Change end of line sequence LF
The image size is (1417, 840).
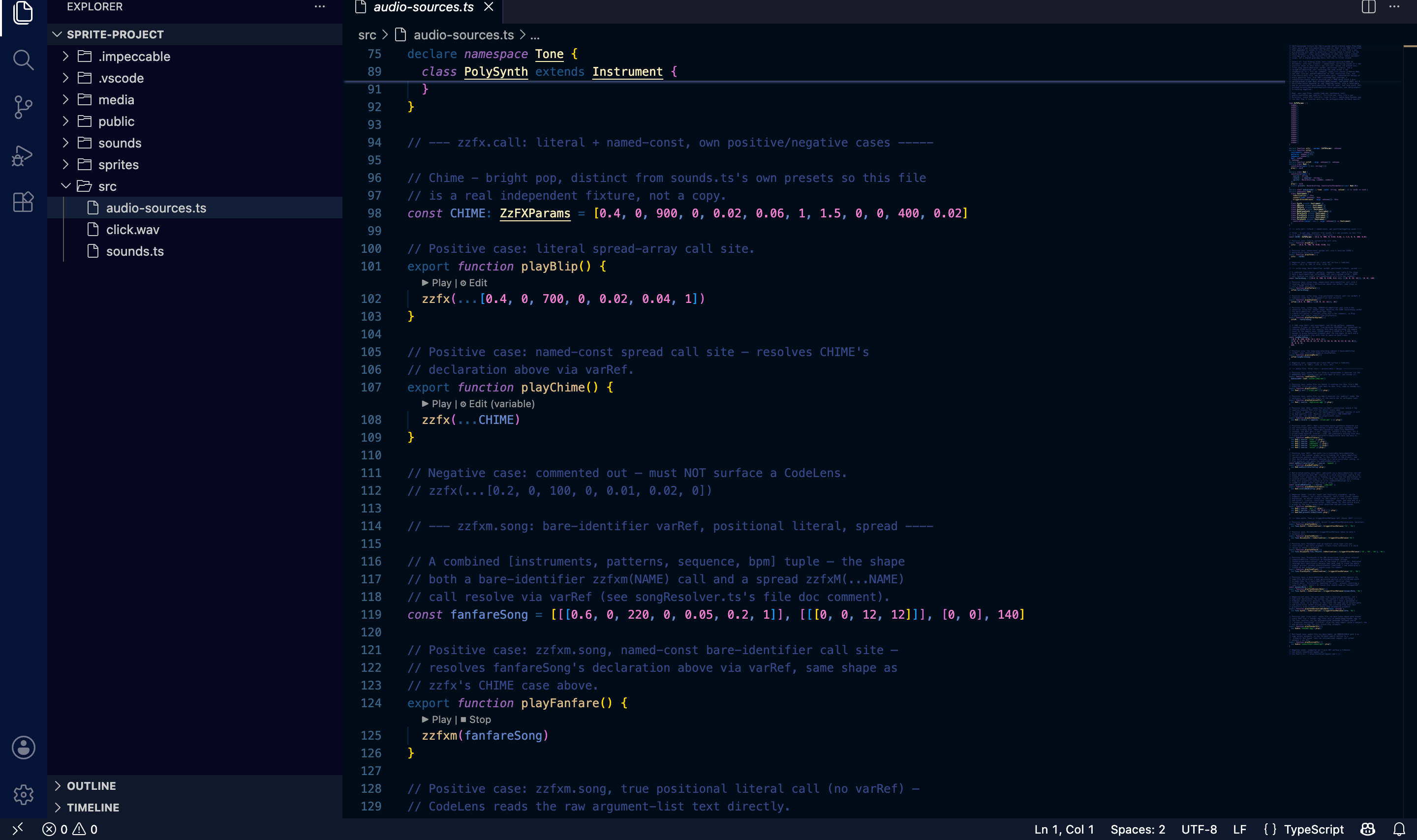point(1239,829)
